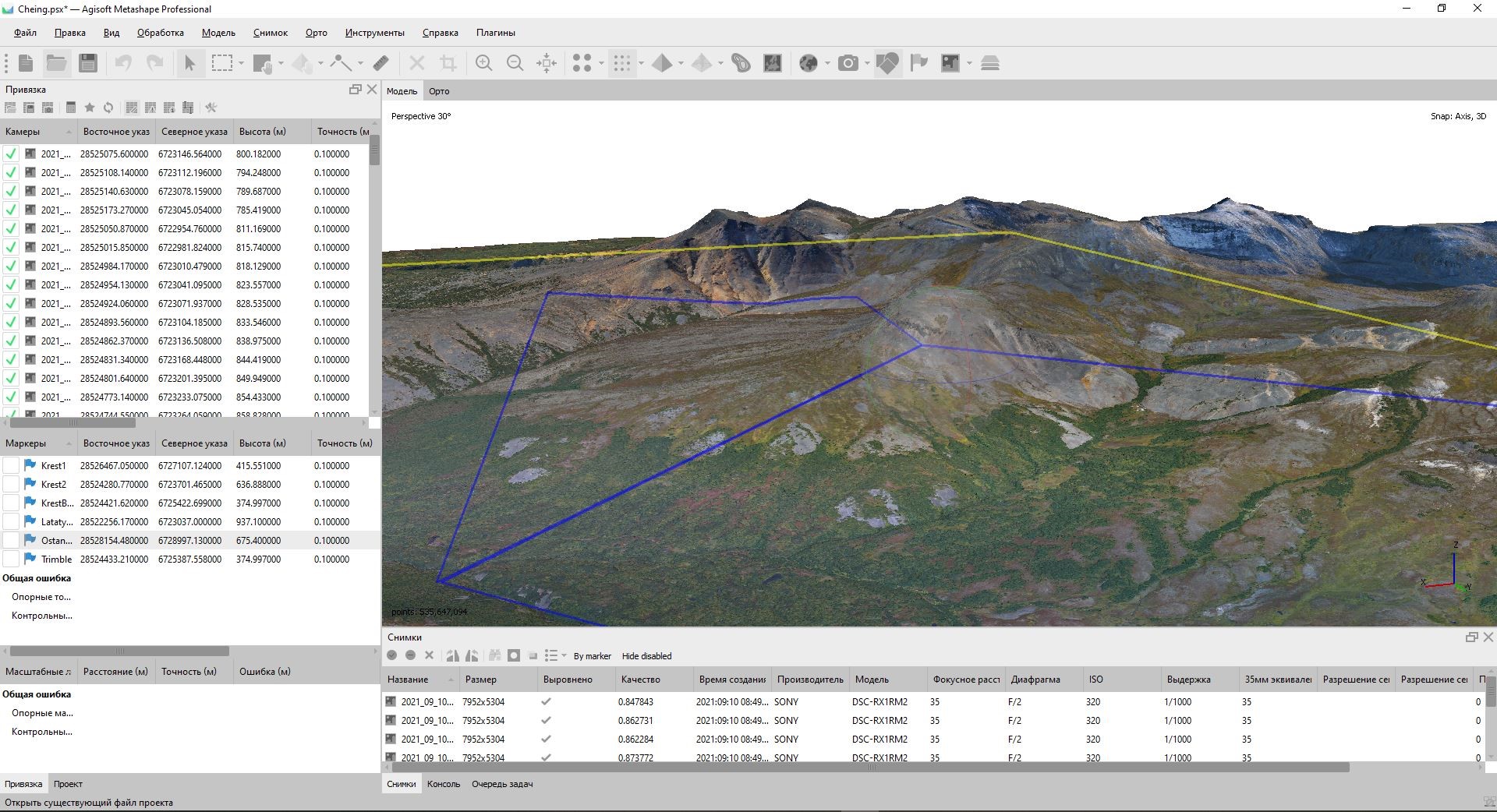The width and height of the screenshot is (1497, 812).
Task: Open the Обработка menu
Action: tap(160, 33)
